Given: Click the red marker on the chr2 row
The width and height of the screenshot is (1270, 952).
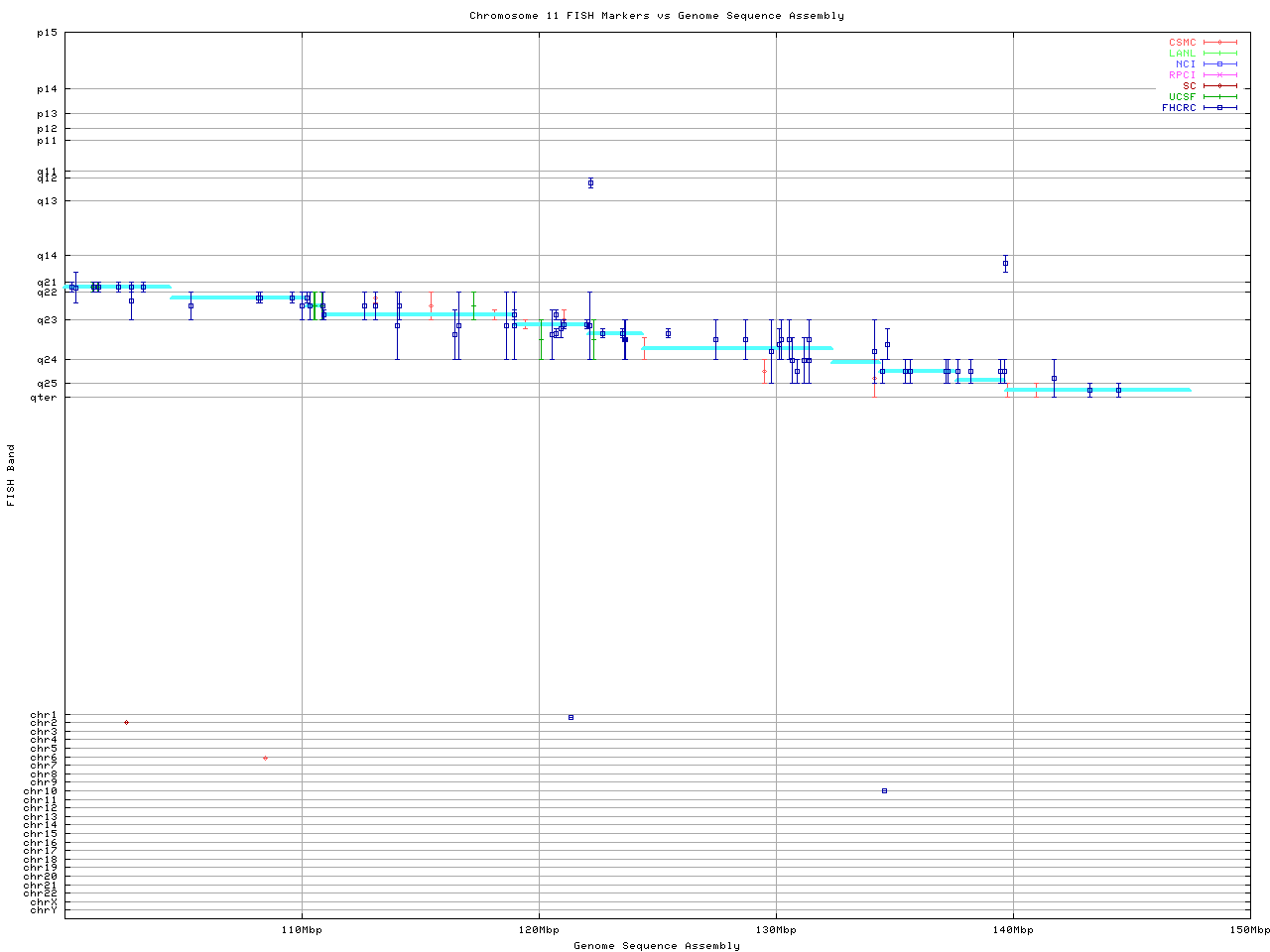Looking at the screenshot, I should coord(126,723).
